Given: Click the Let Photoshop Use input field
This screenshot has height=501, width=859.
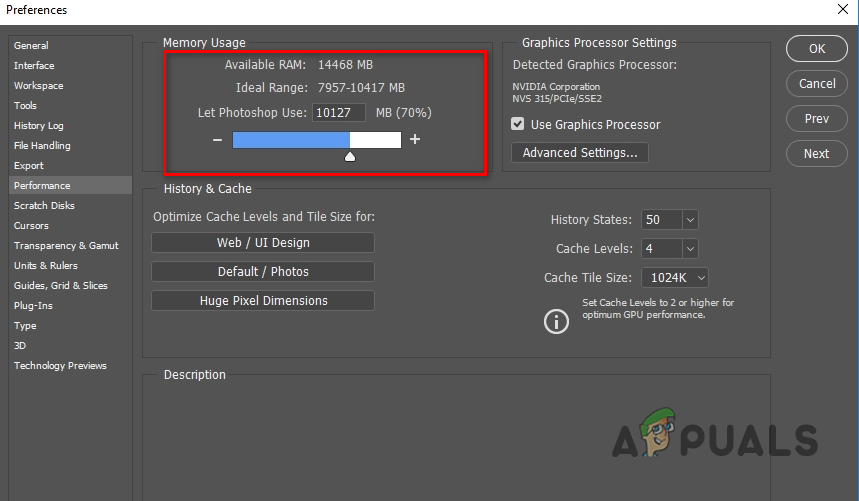Looking at the screenshot, I should pos(339,113).
